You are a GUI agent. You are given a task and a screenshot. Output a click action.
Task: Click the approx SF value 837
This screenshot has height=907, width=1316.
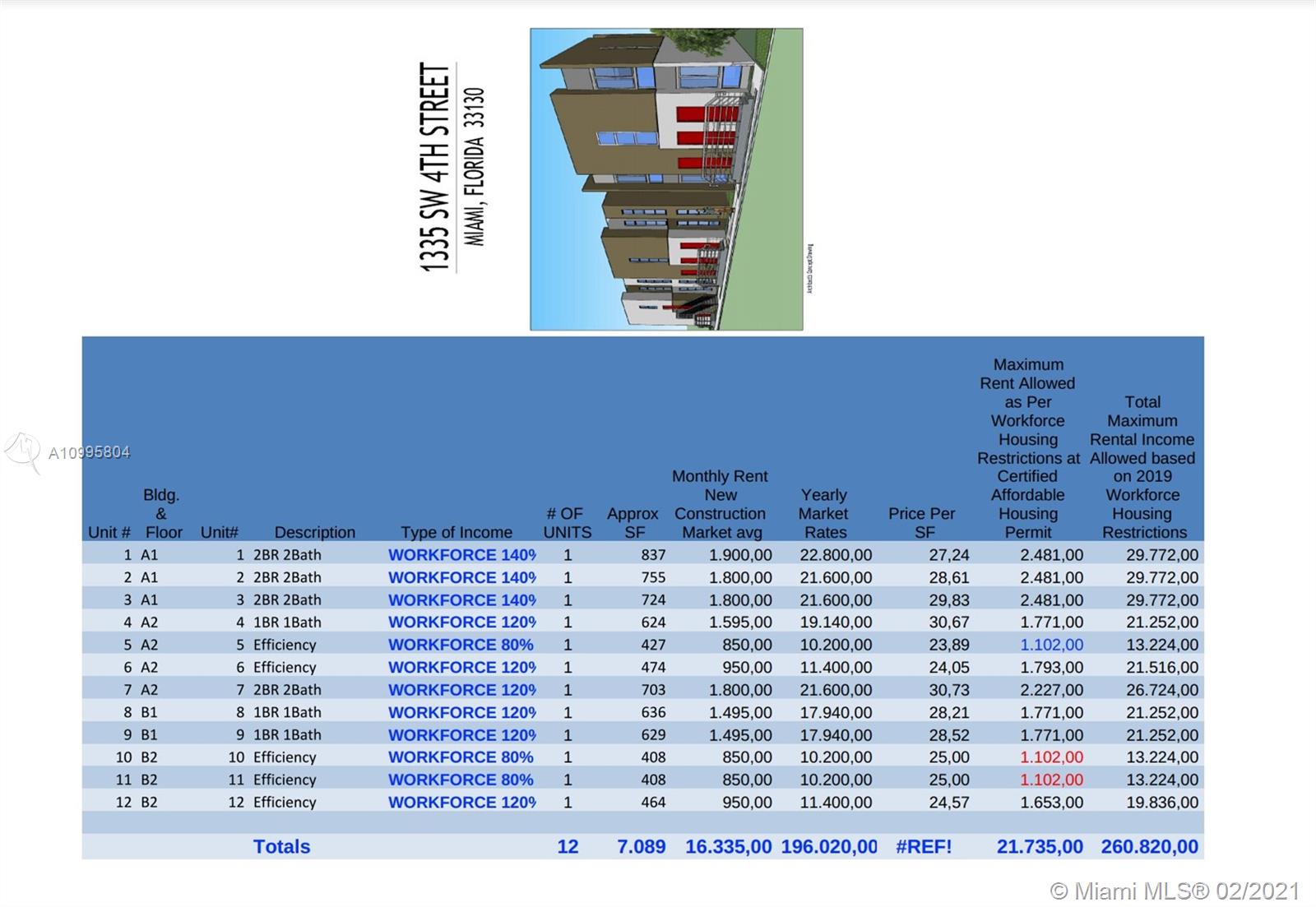[x=654, y=555]
